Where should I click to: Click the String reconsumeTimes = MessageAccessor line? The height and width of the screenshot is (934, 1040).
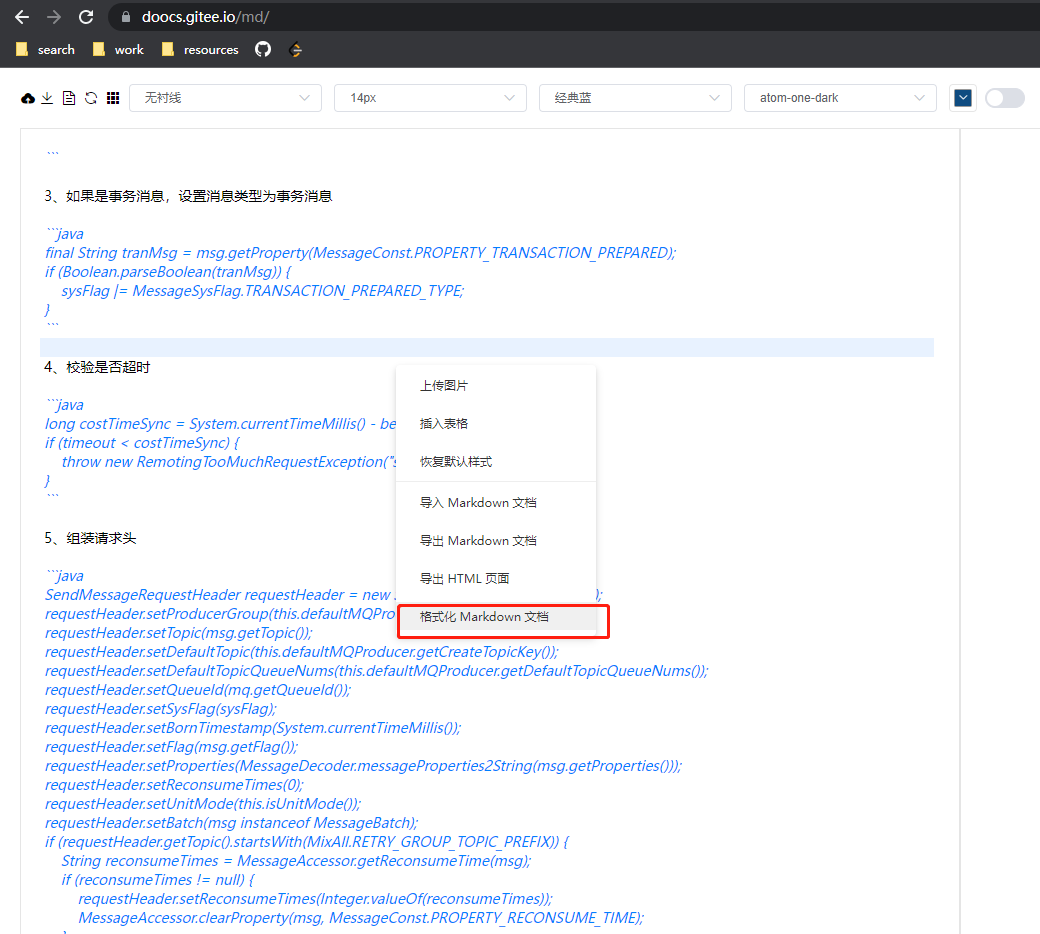[x=296, y=862]
